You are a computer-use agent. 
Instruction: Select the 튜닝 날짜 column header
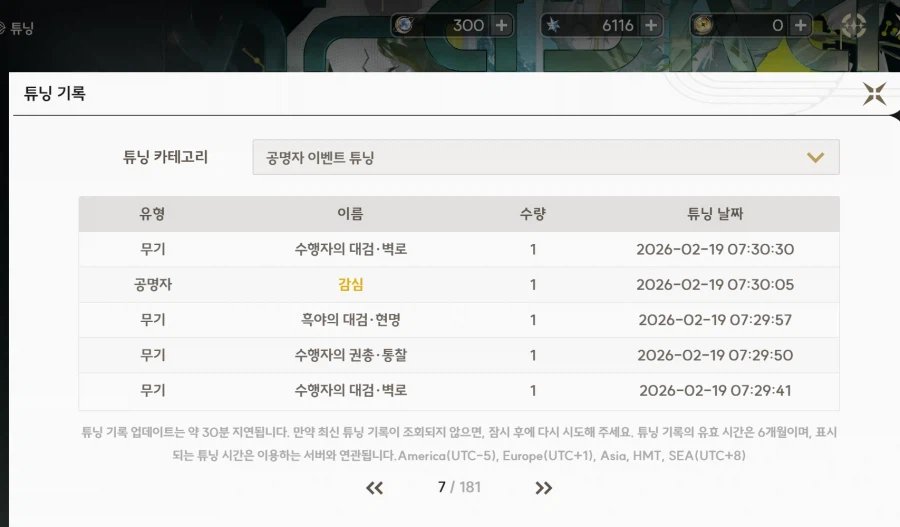click(715, 214)
